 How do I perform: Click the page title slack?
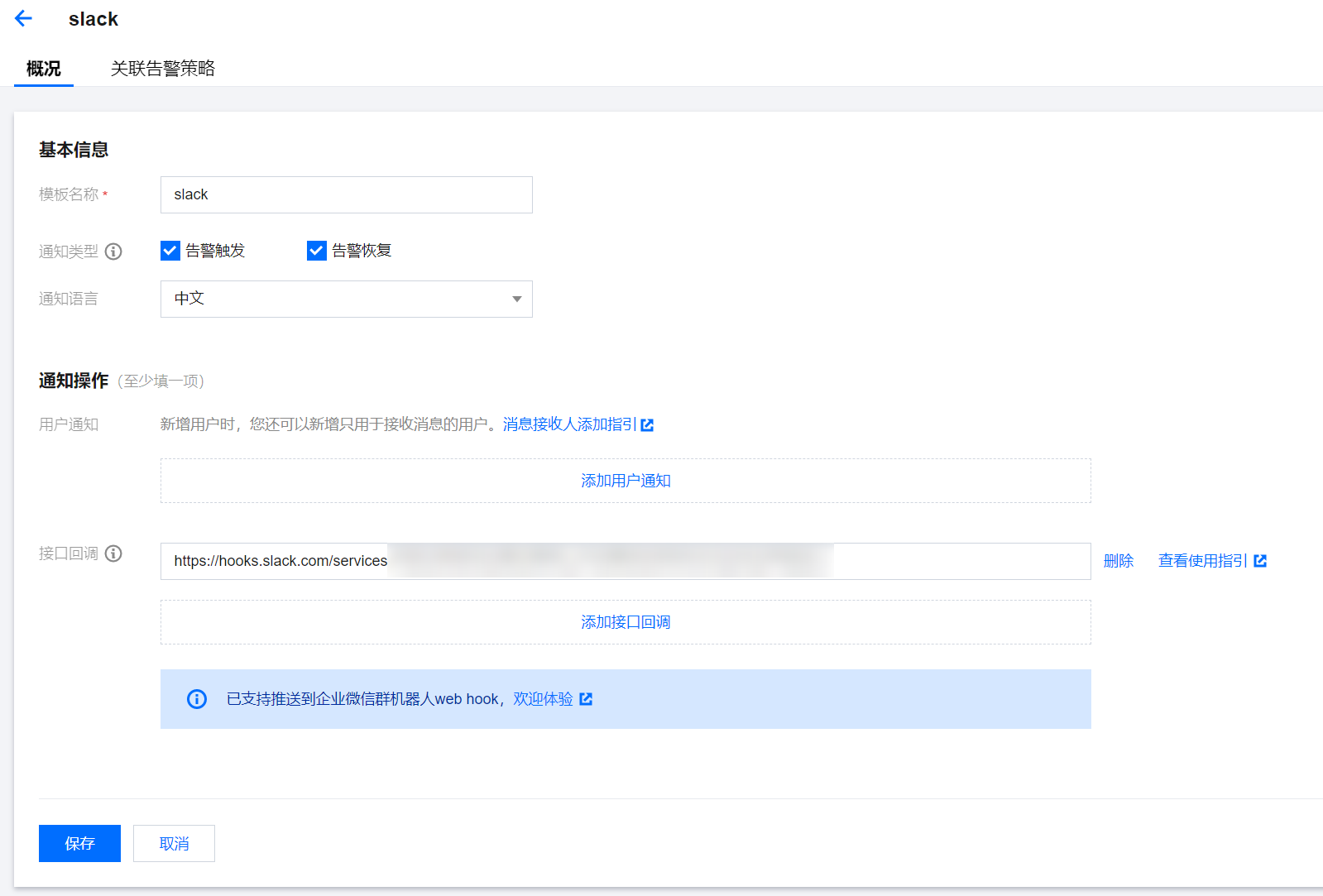click(x=93, y=19)
